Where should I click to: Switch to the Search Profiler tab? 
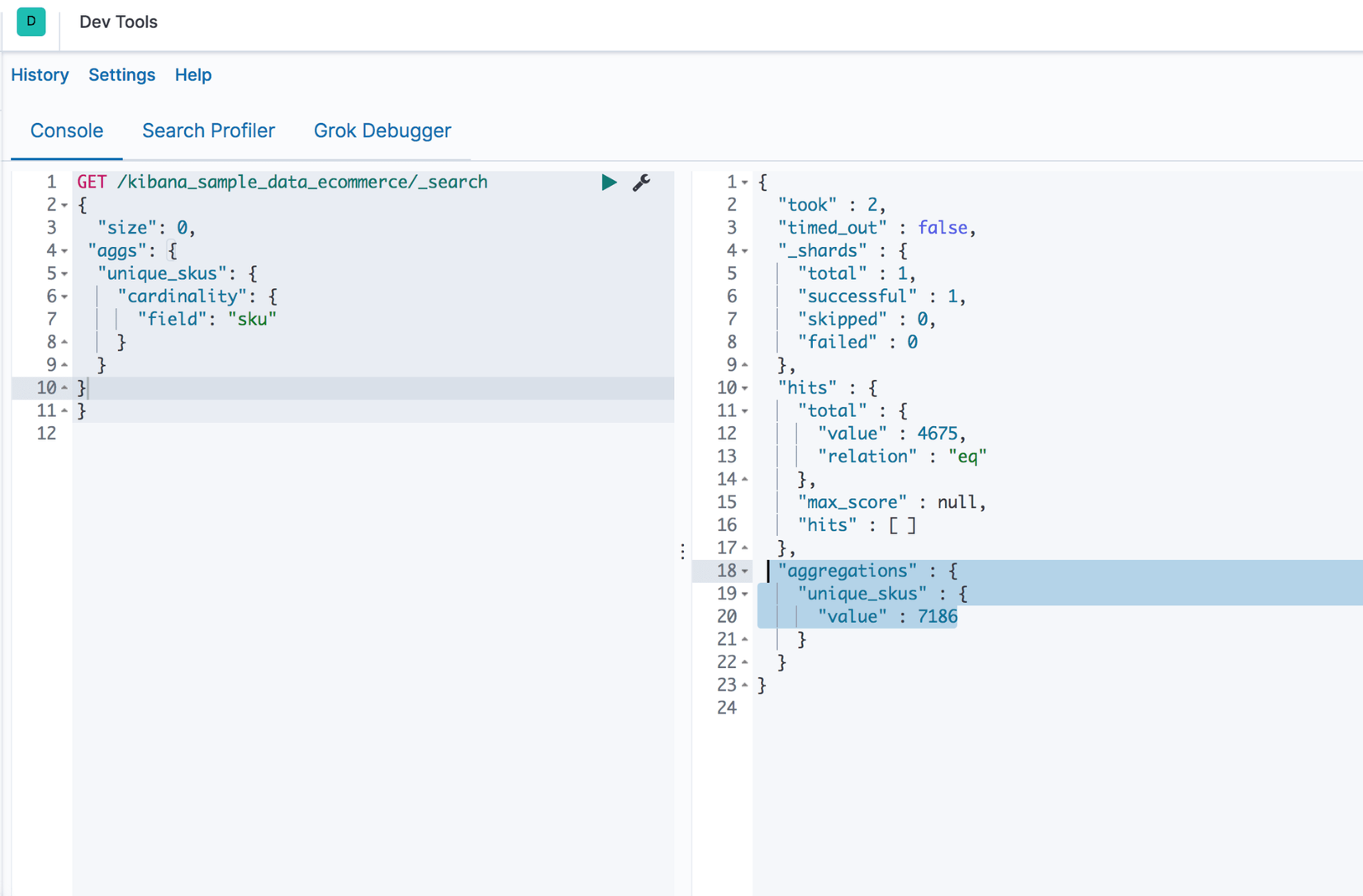(x=208, y=130)
